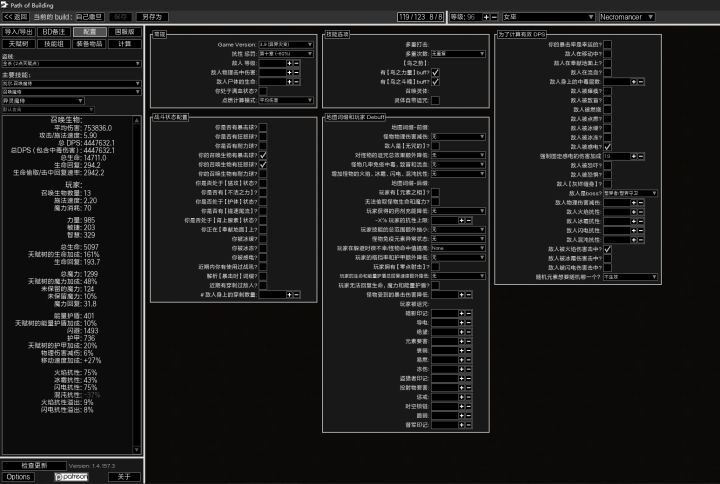The height and width of the screenshot is (484, 720).
Task: Decrease character level with top minus button
Action: [x=494, y=17]
